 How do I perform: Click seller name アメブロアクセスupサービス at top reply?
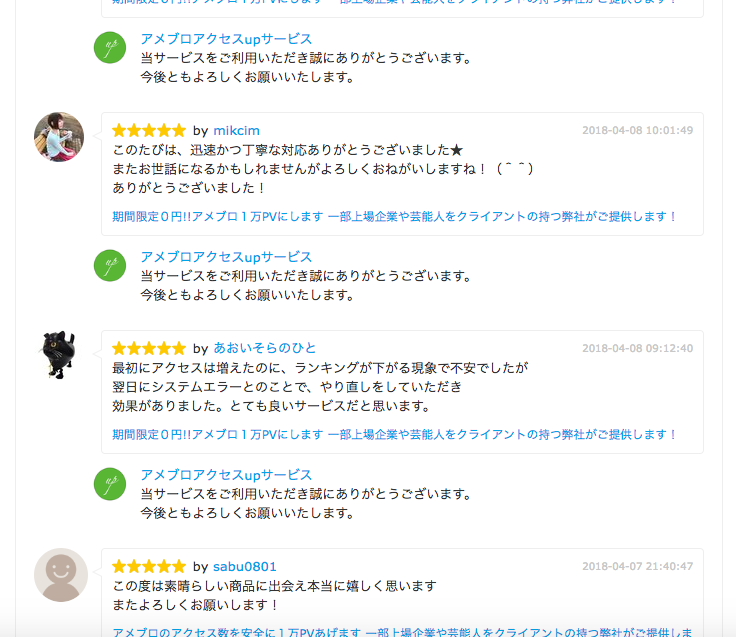click(226, 39)
